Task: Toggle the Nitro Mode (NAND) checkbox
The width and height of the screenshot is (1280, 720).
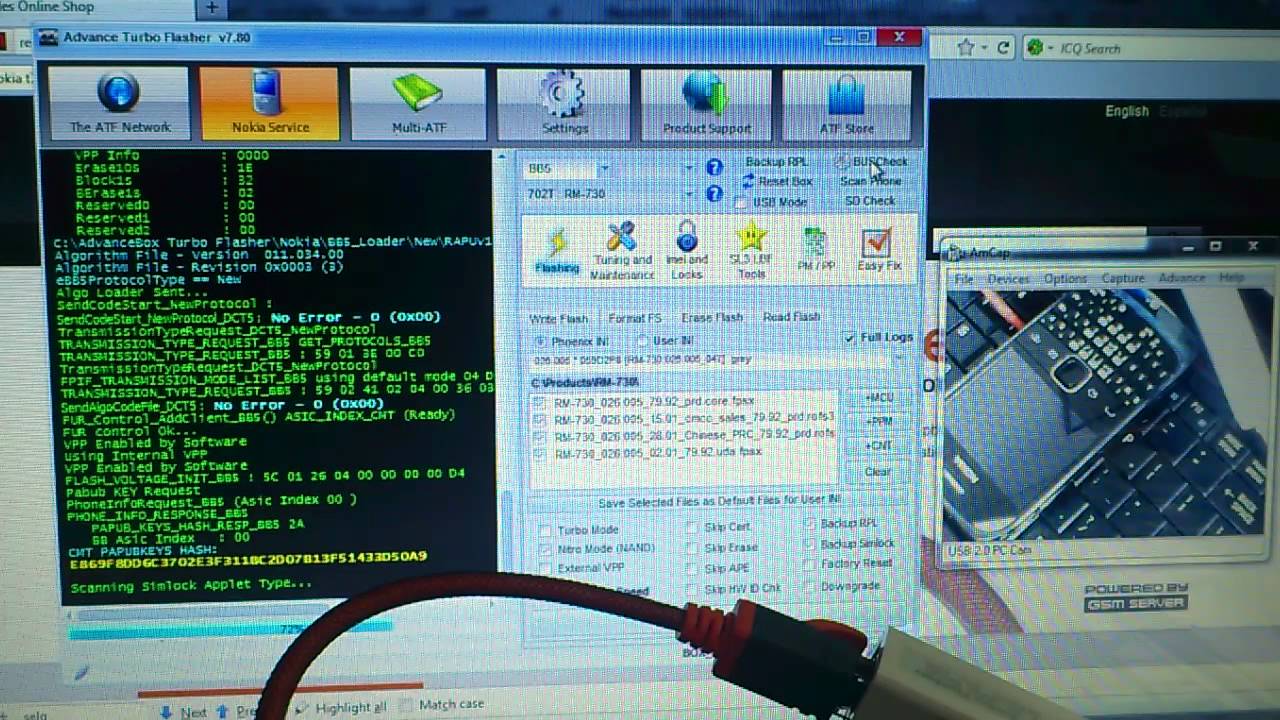Action: tap(597, 549)
